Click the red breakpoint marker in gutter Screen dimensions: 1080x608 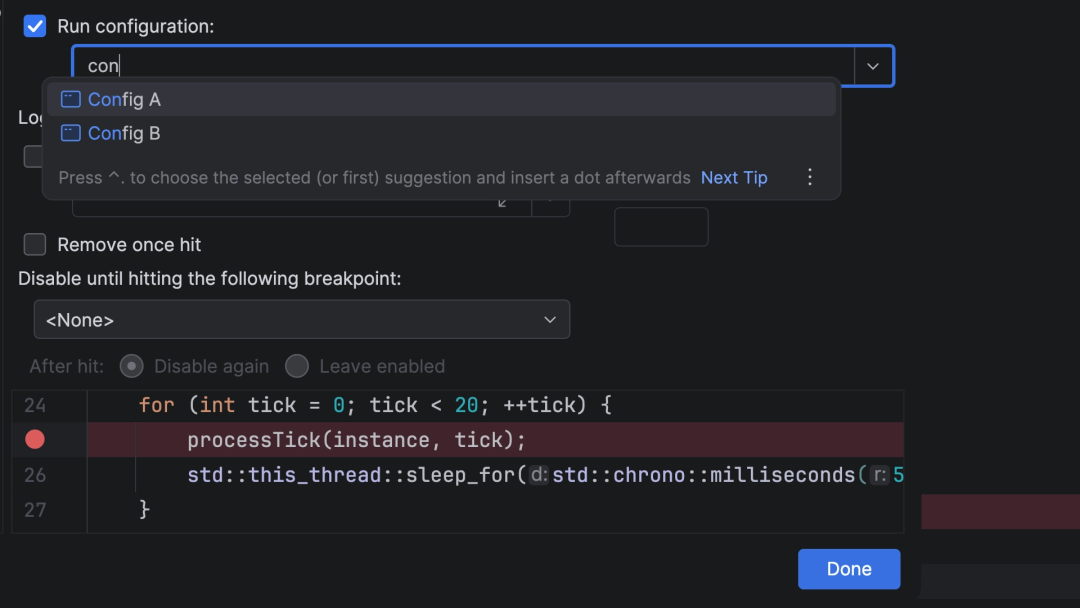pos(34,439)
